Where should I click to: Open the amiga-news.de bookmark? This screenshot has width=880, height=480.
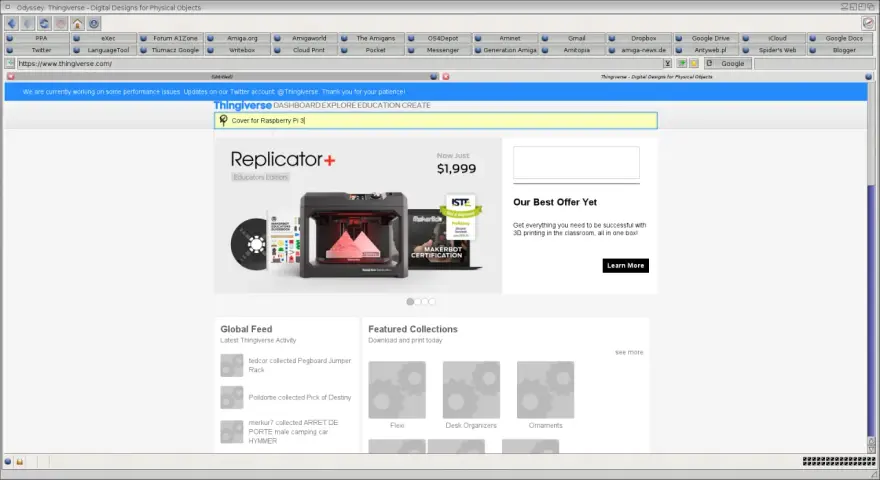click(639, 50)
